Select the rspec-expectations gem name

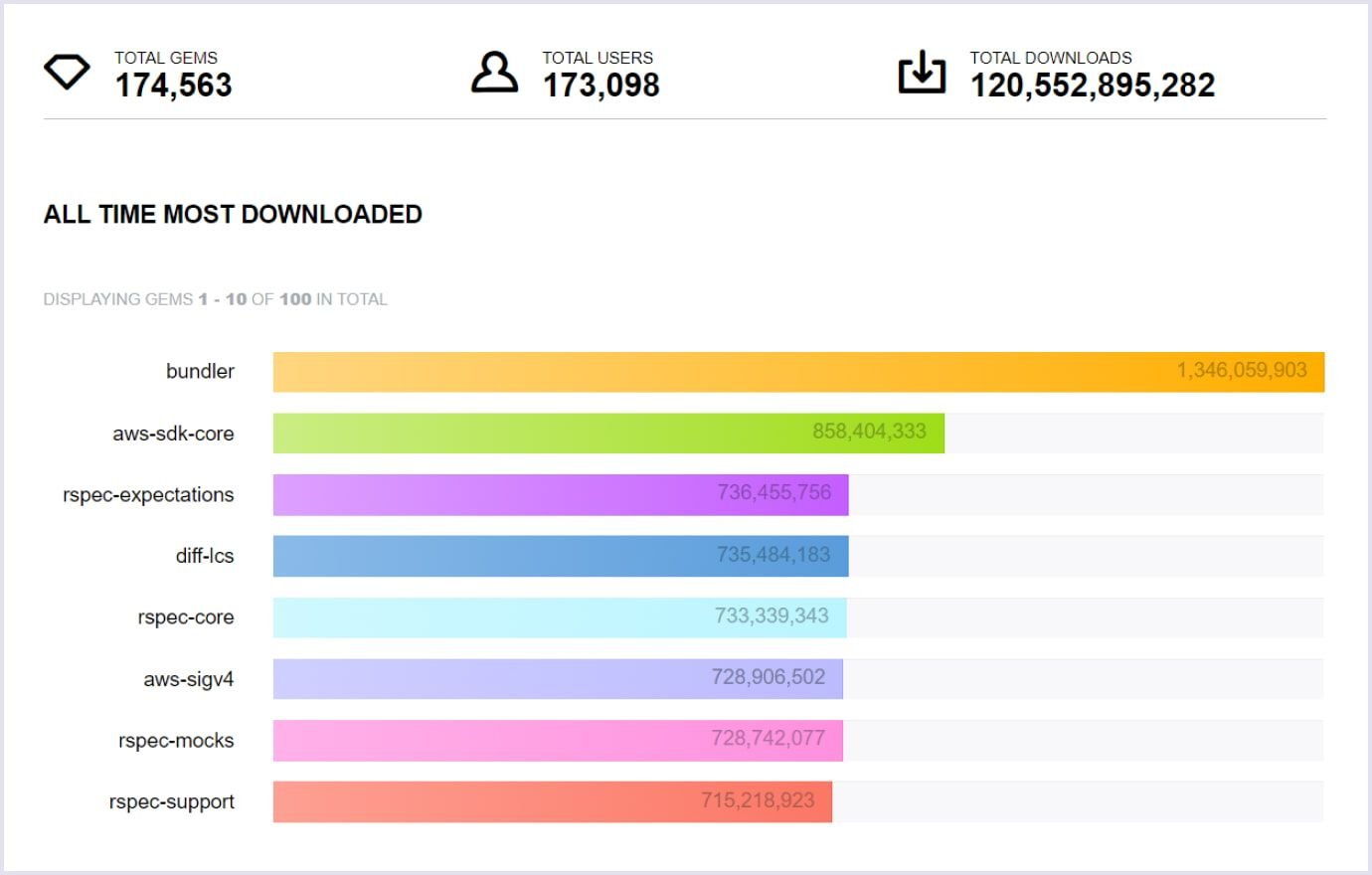point(148,495)
